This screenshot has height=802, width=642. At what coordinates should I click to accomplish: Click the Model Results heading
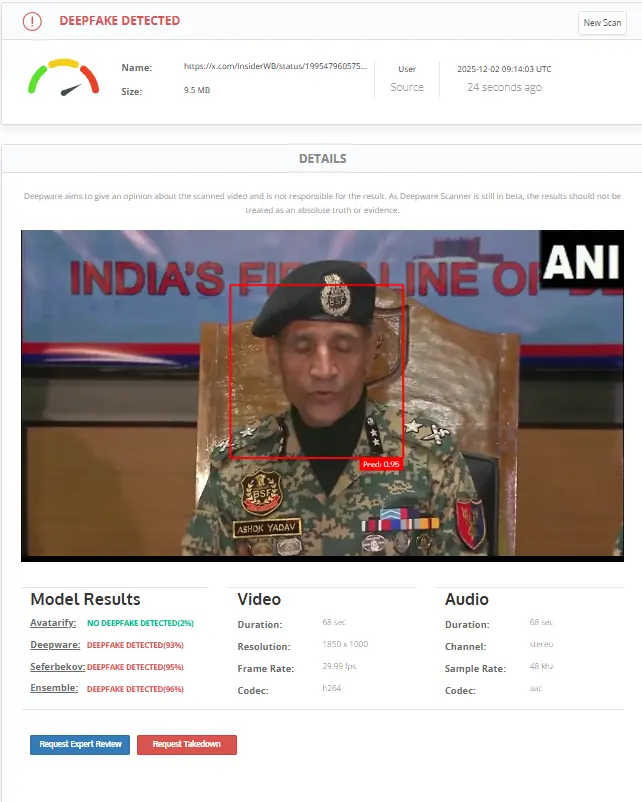coord(85,600)
